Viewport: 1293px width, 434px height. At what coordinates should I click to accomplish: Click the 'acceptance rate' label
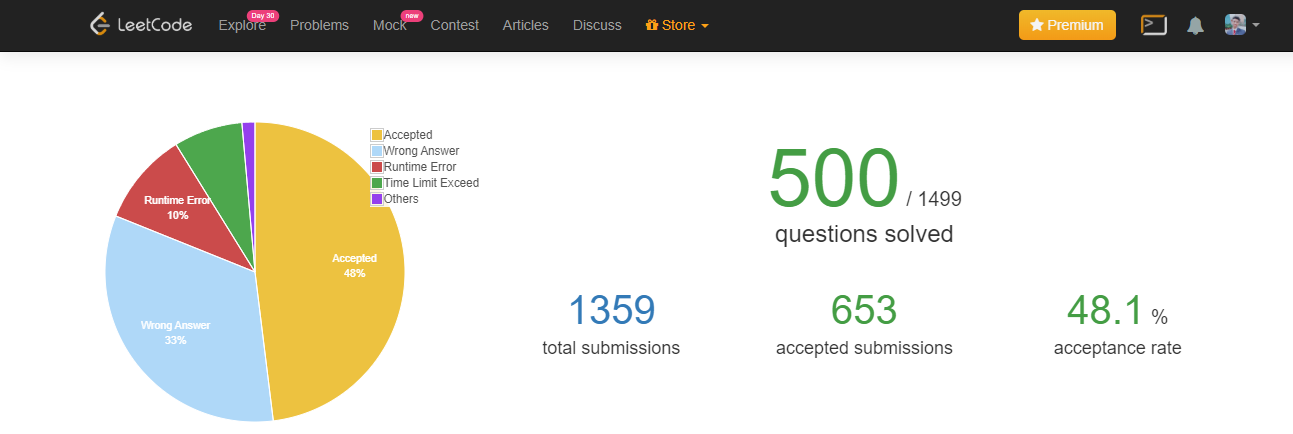tap(1117, 349)
